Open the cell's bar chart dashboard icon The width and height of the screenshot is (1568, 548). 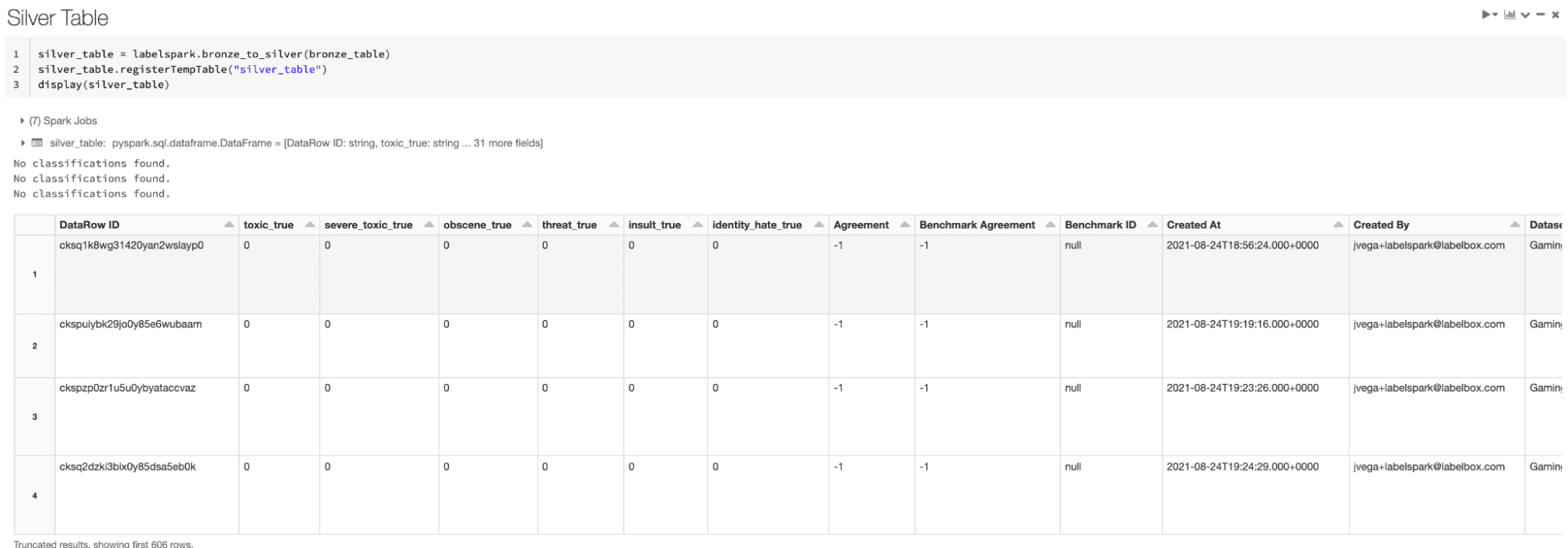coord(1509,15)
